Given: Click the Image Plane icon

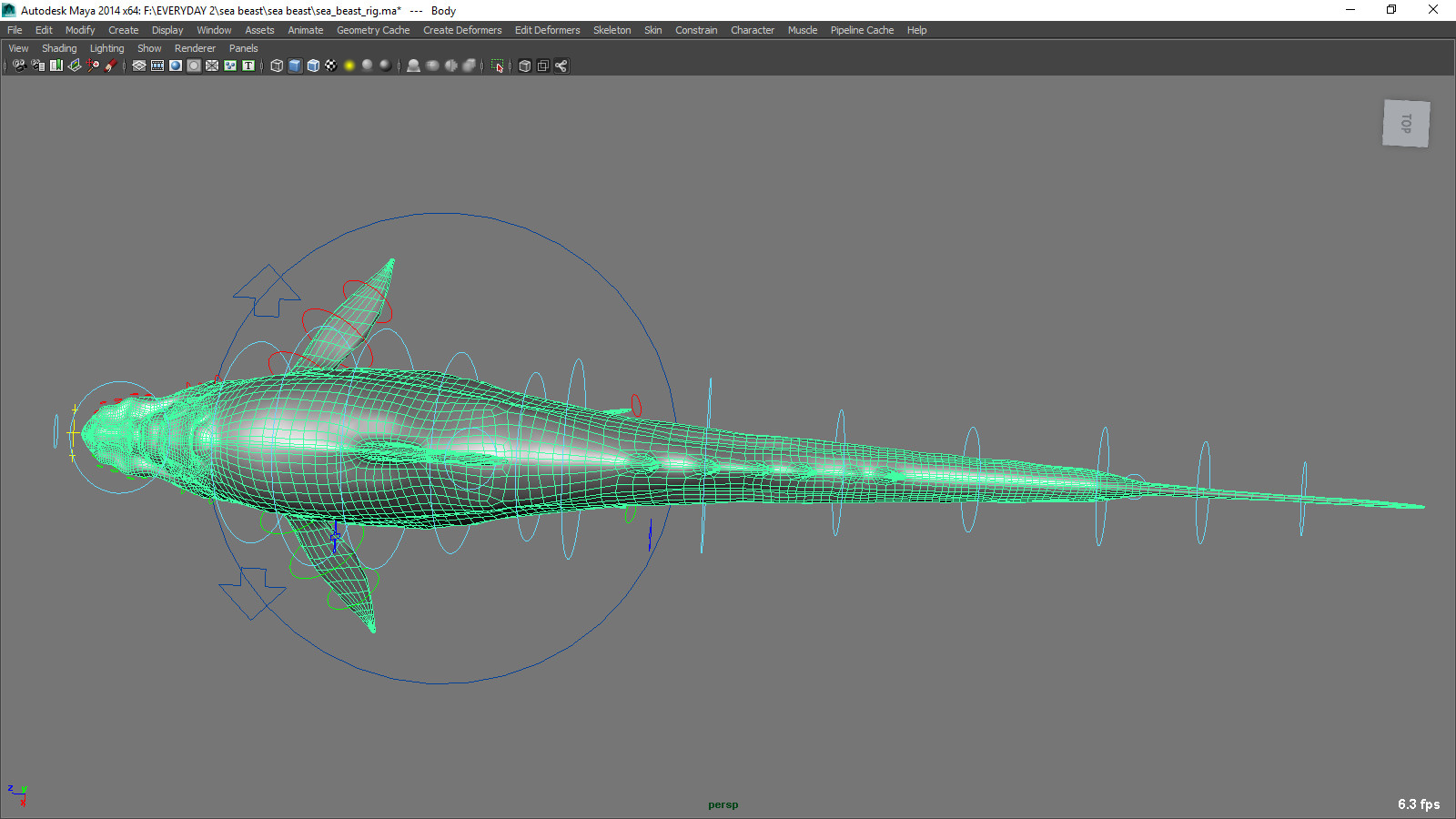Looking at the screenshot, I should [x=75, y=66].
